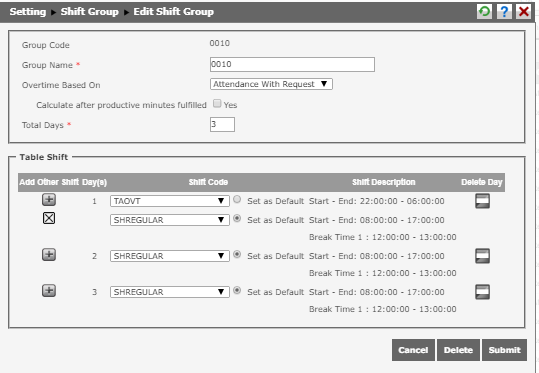Click Start - End 22:00:00 - 06:00:00 text
This screenshot has height=373, width=539.
pos(377,201)
